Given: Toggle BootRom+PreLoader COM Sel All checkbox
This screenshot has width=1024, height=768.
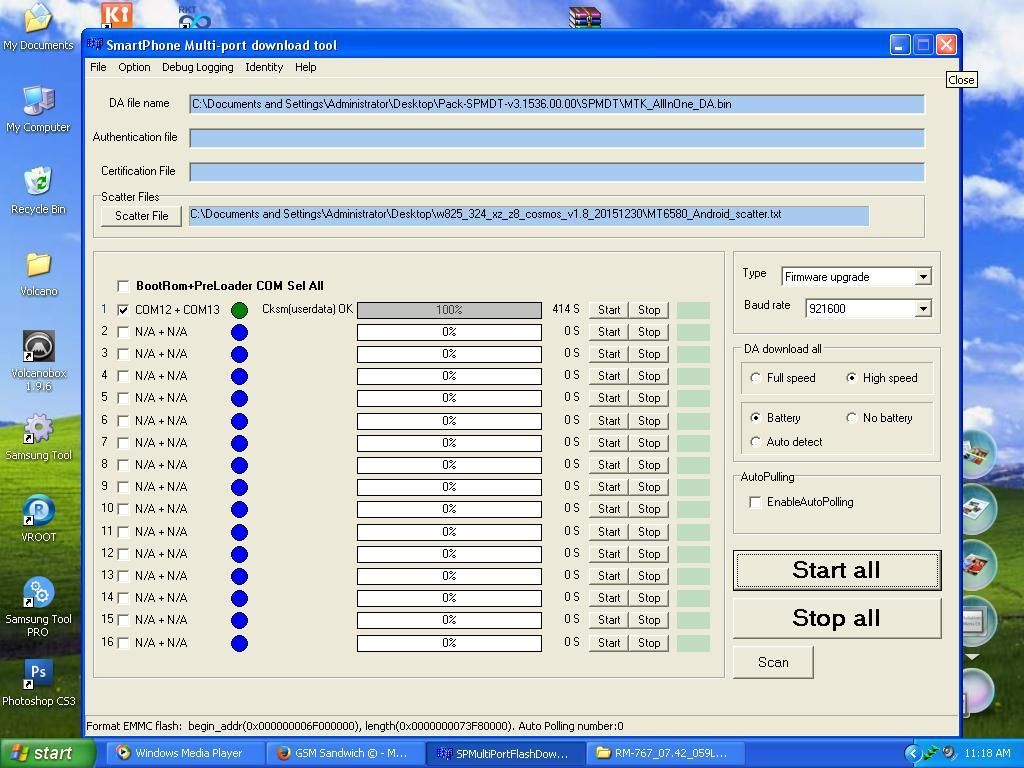Looking at the screenshot, I should tap(123, 286).
